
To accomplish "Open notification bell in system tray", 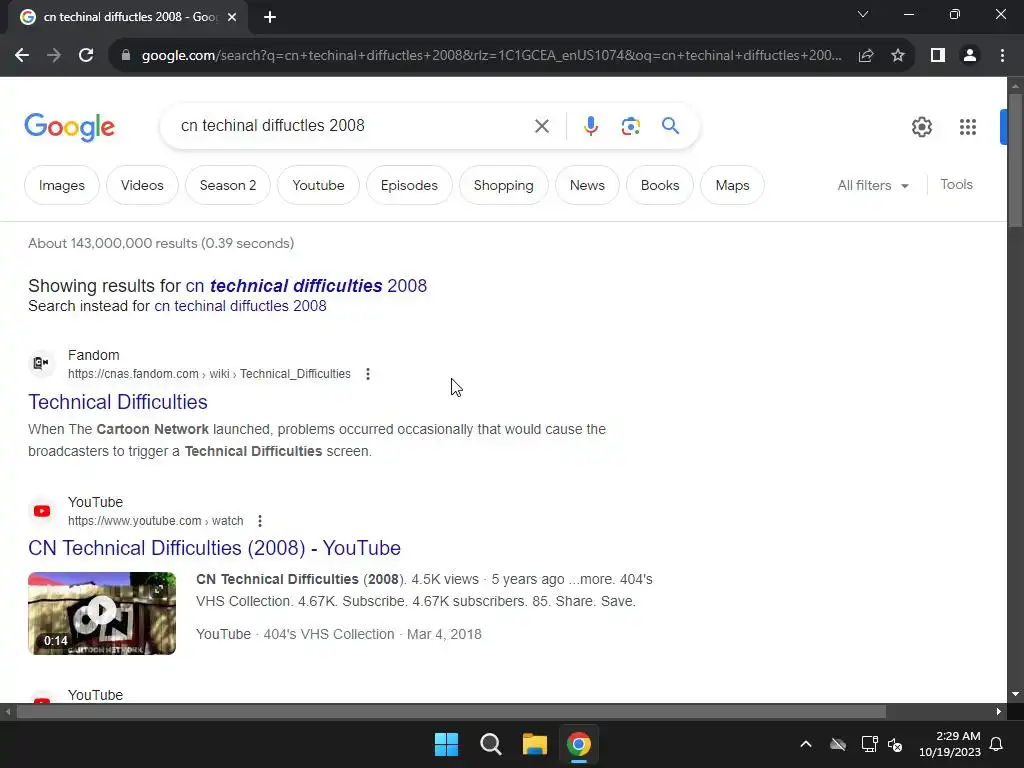I will [997, 744].
